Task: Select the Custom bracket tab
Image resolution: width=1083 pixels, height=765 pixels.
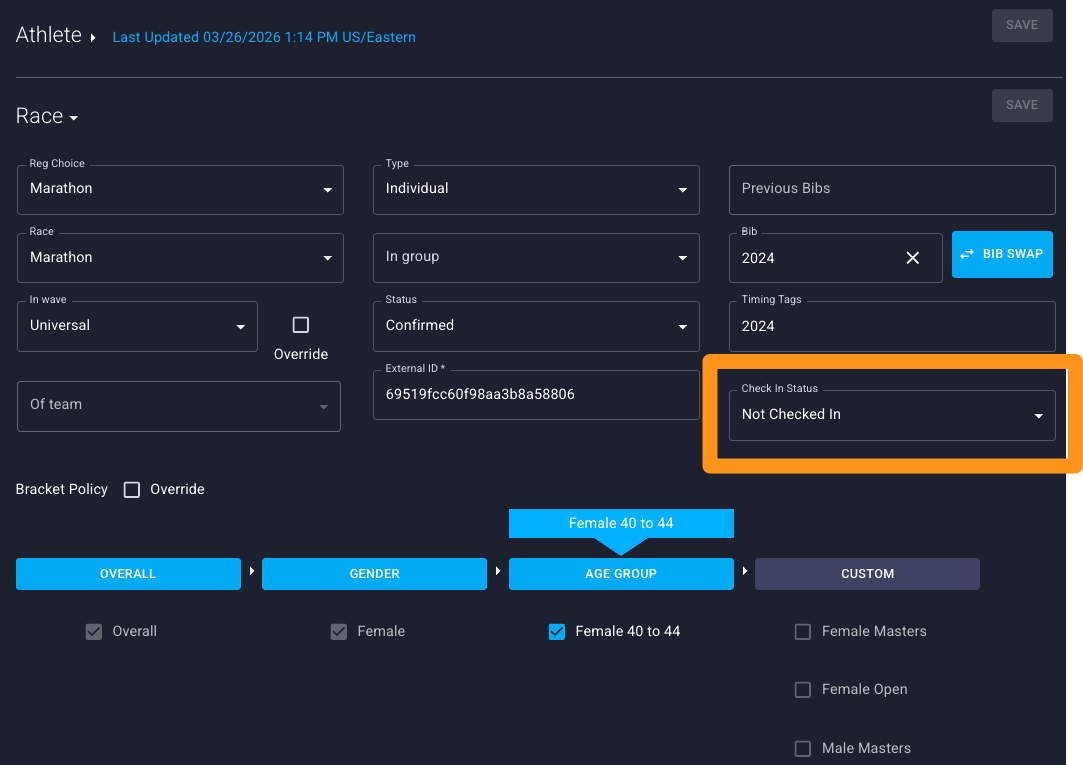Action: (867, 574)
